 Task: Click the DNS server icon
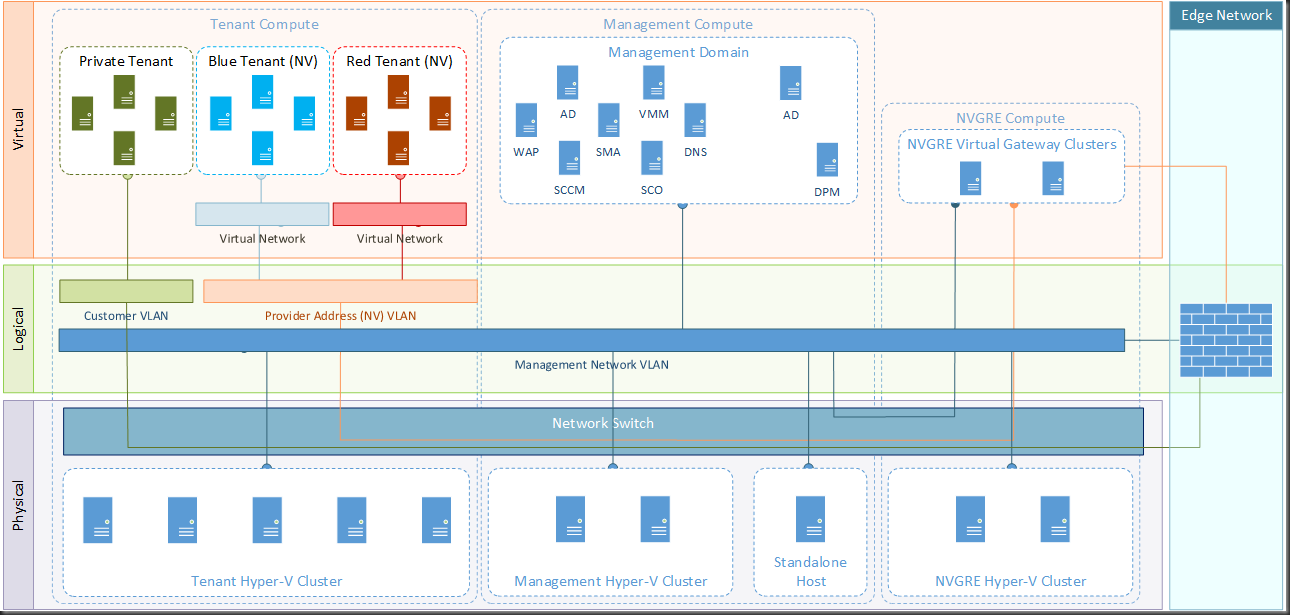point(696,120)
